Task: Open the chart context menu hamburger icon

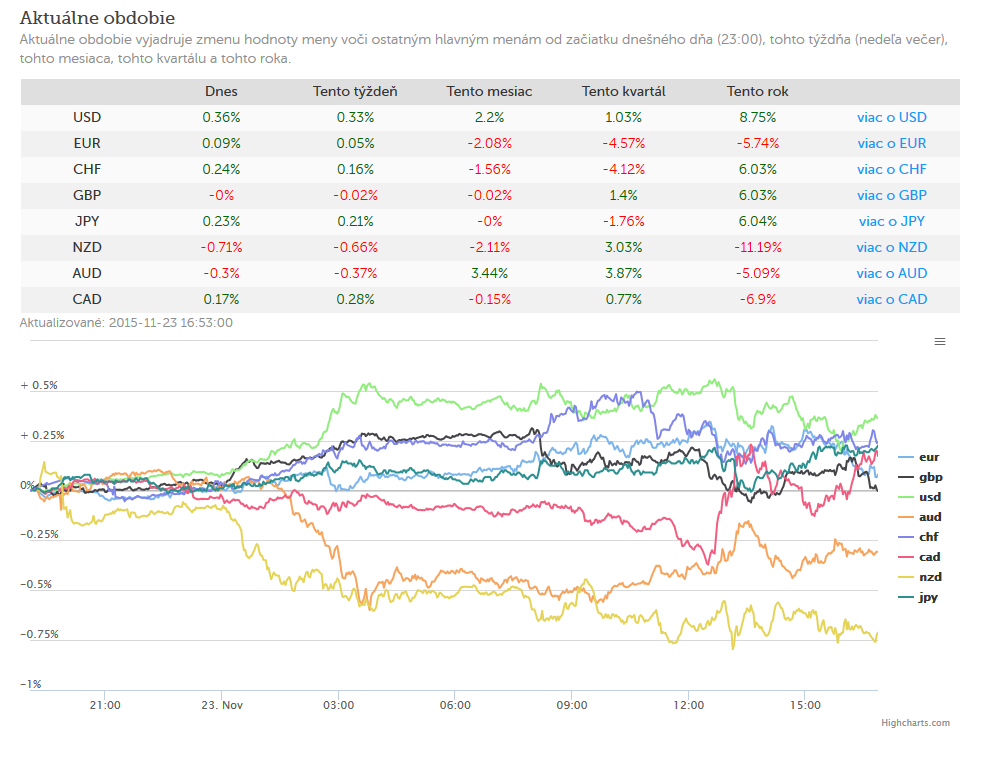Action: click(940, 342)
